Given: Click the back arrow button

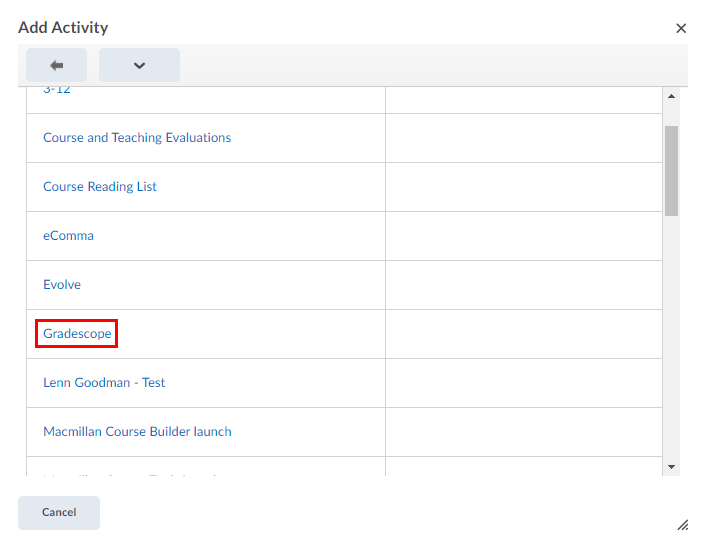Looking at the screenshot, I should coord(56,65).
